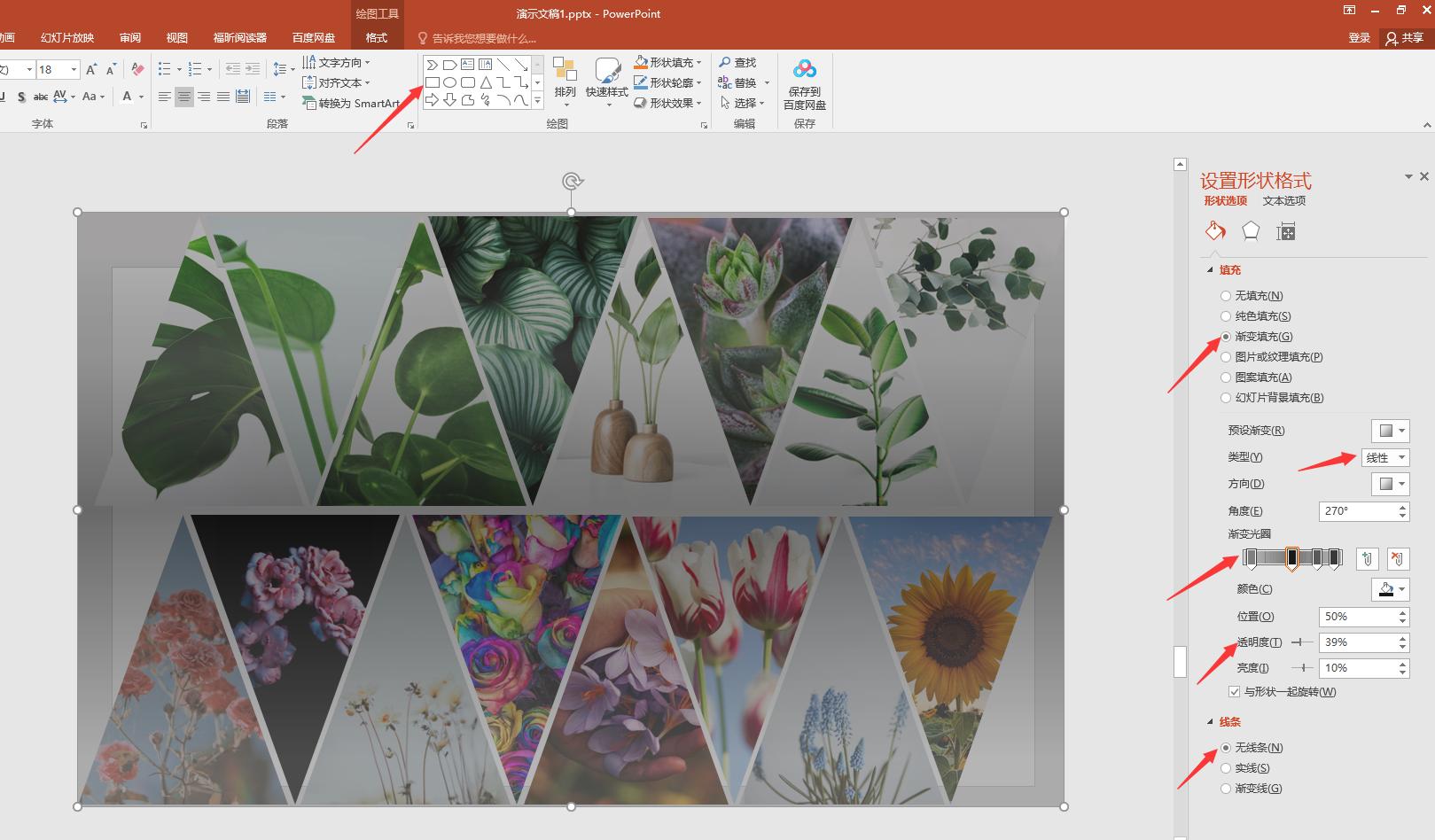Expand the 预设渐变 preset gradient dropdown
The width and height of the screenshot is (1435, 840).
point(1390,431)
